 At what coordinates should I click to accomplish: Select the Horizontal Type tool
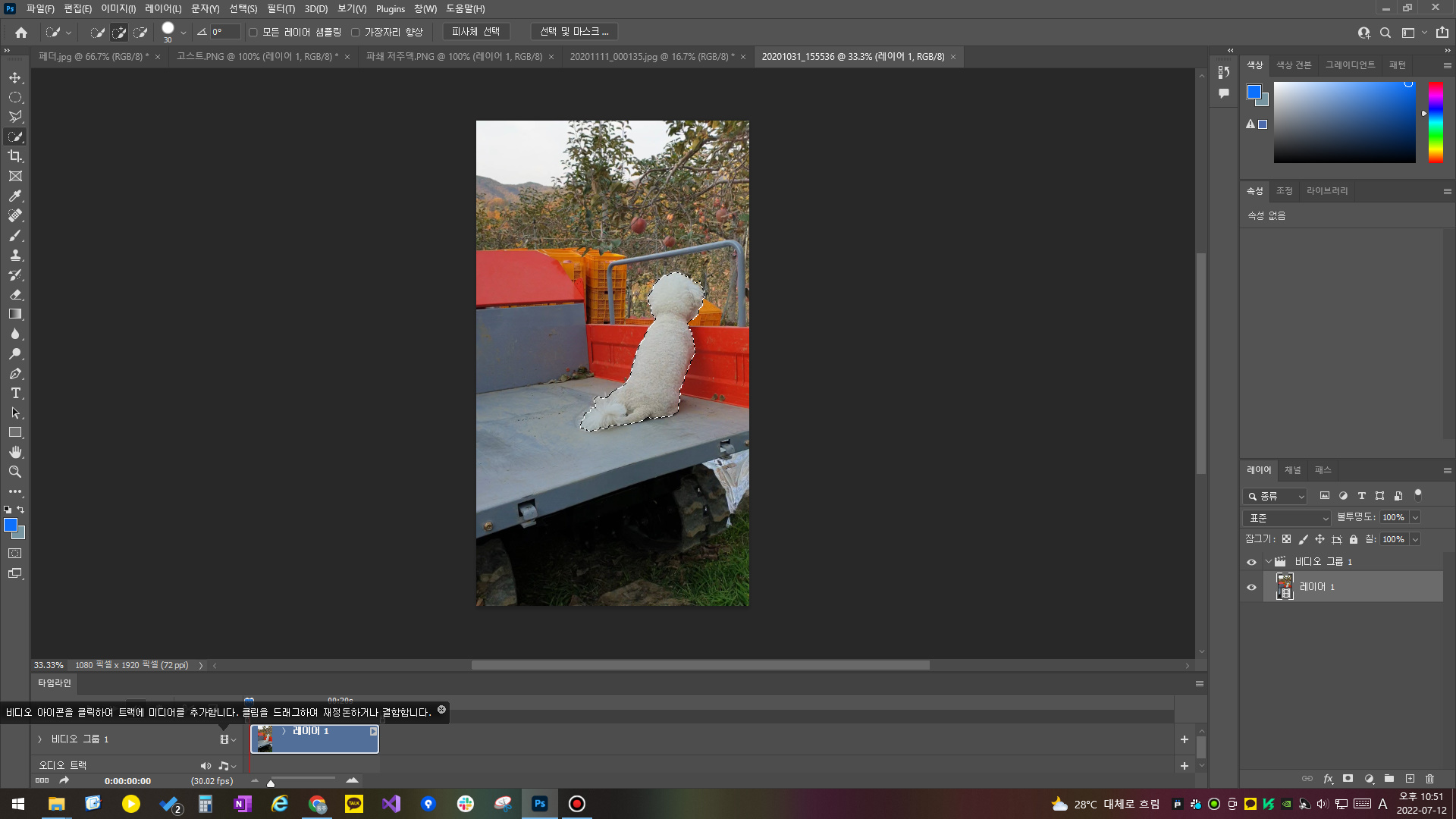coord(15,393)
